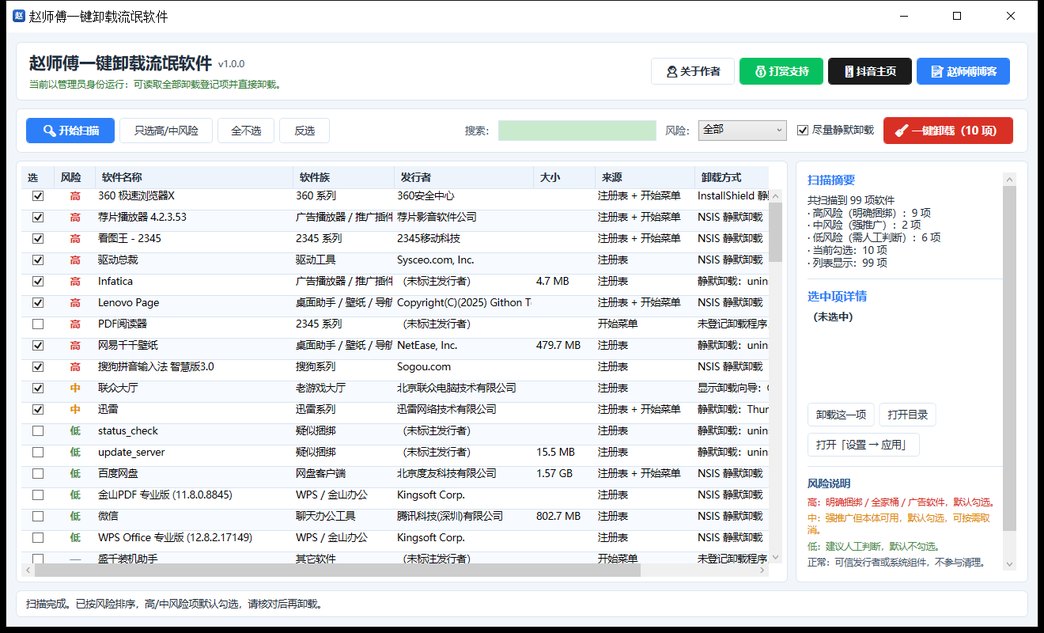Click the 风险说明 heading
The image size is (1044, 633).
[829, 483]
